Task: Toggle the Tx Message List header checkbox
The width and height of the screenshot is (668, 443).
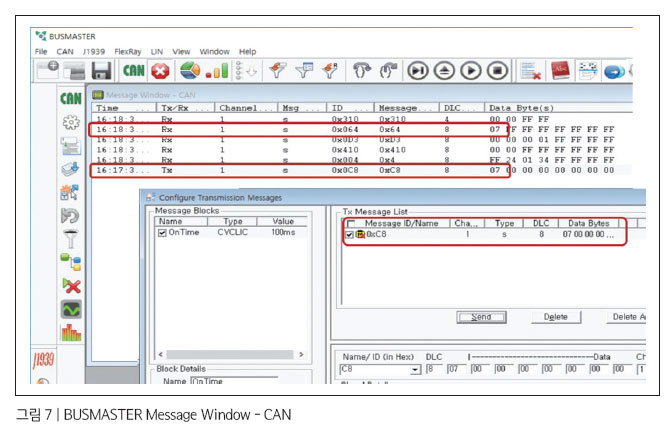Action: (x=351, y=224)
